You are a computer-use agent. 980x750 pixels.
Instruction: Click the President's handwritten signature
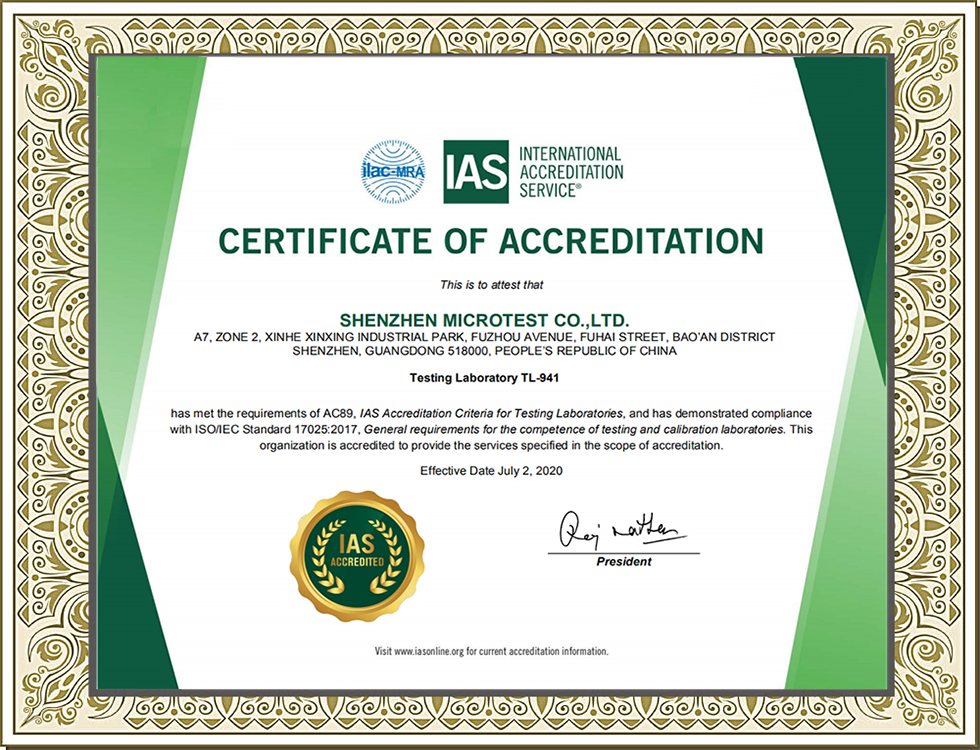pos(621,531)
